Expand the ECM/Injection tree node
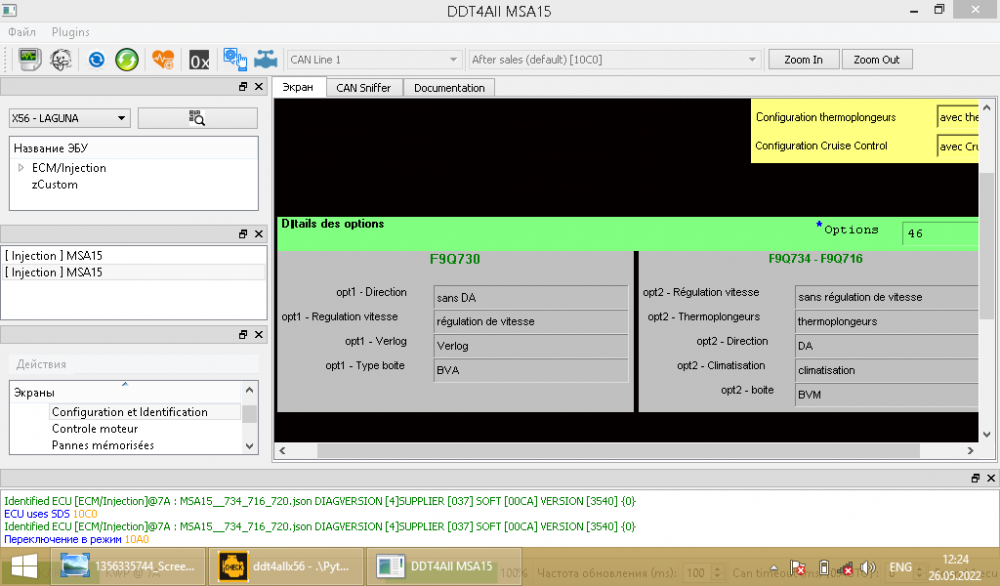 21,168
